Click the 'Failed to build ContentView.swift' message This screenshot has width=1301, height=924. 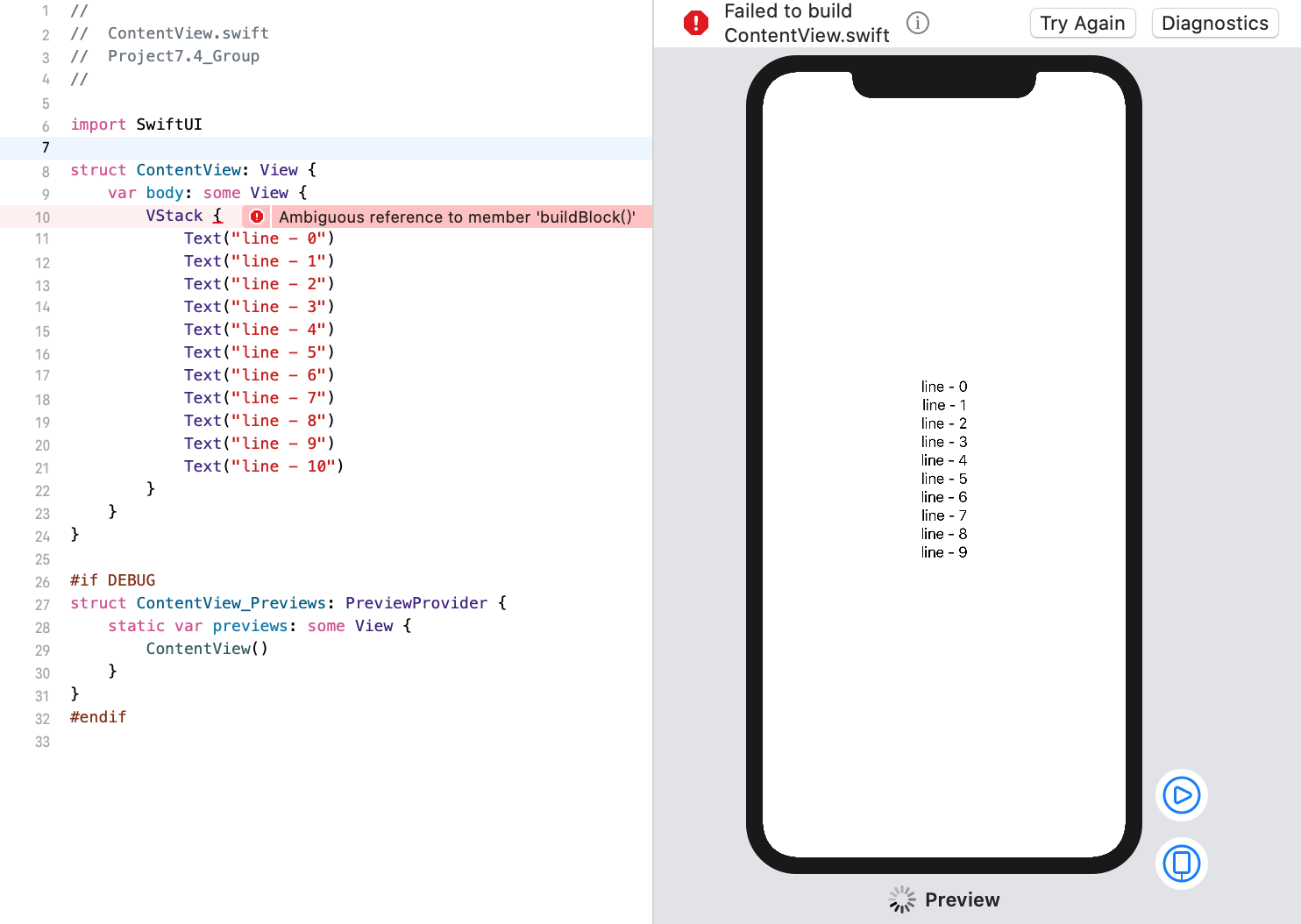pos(807,23)
